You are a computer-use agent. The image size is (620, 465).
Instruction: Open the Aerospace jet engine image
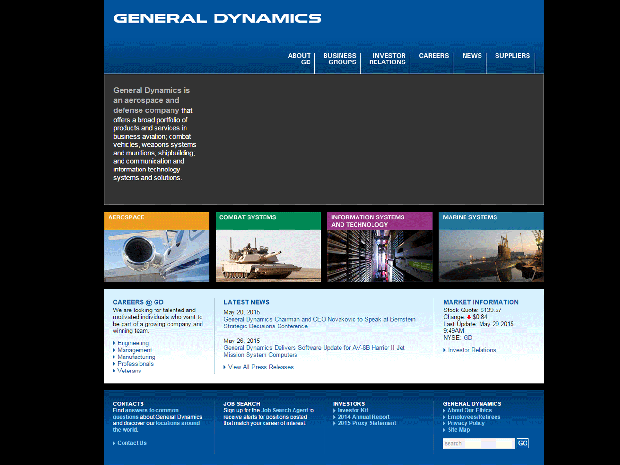(156, 256)
